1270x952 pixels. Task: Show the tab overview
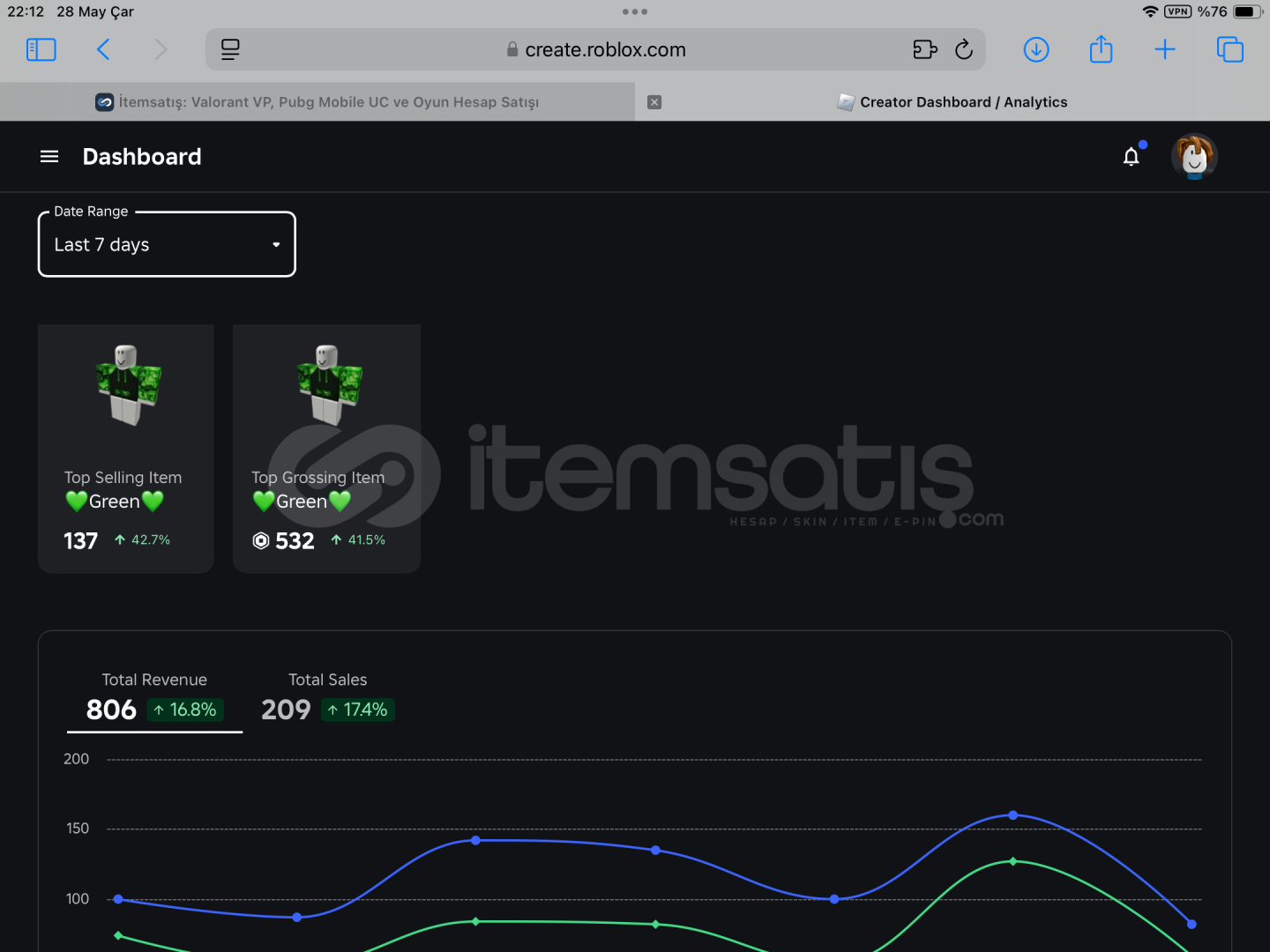click(1229, 49)
